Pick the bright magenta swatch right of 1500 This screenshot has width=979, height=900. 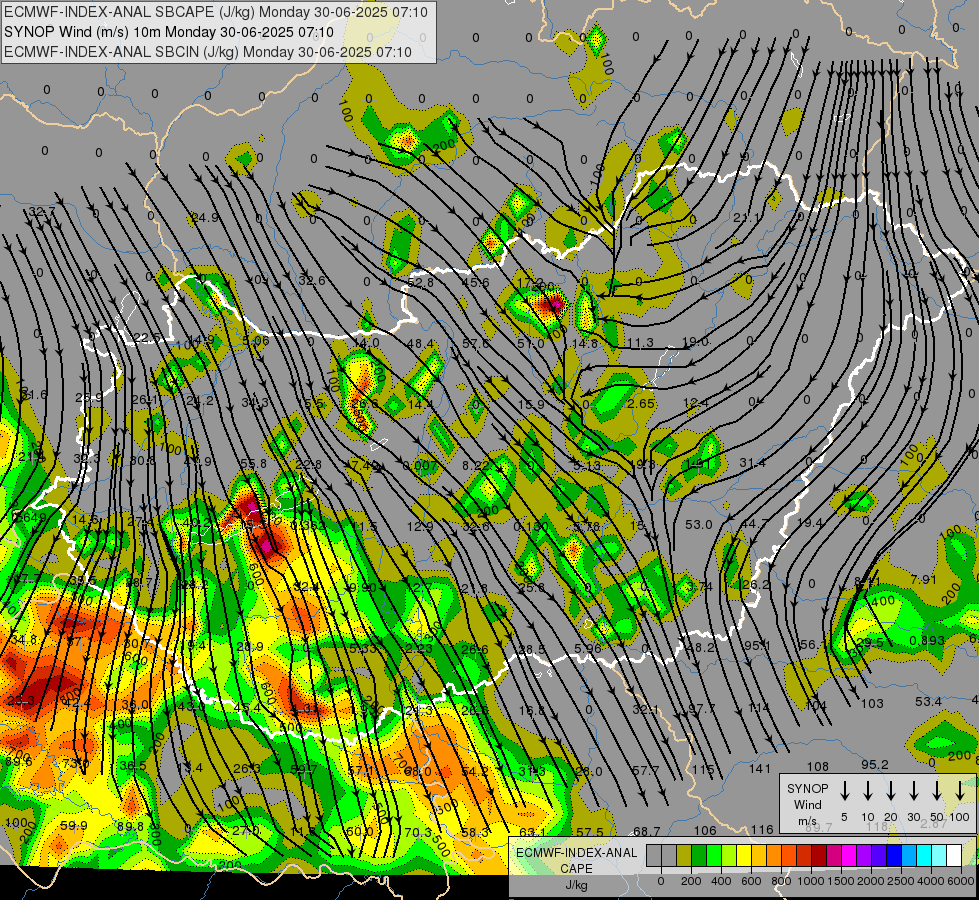[x=849, y=856]
